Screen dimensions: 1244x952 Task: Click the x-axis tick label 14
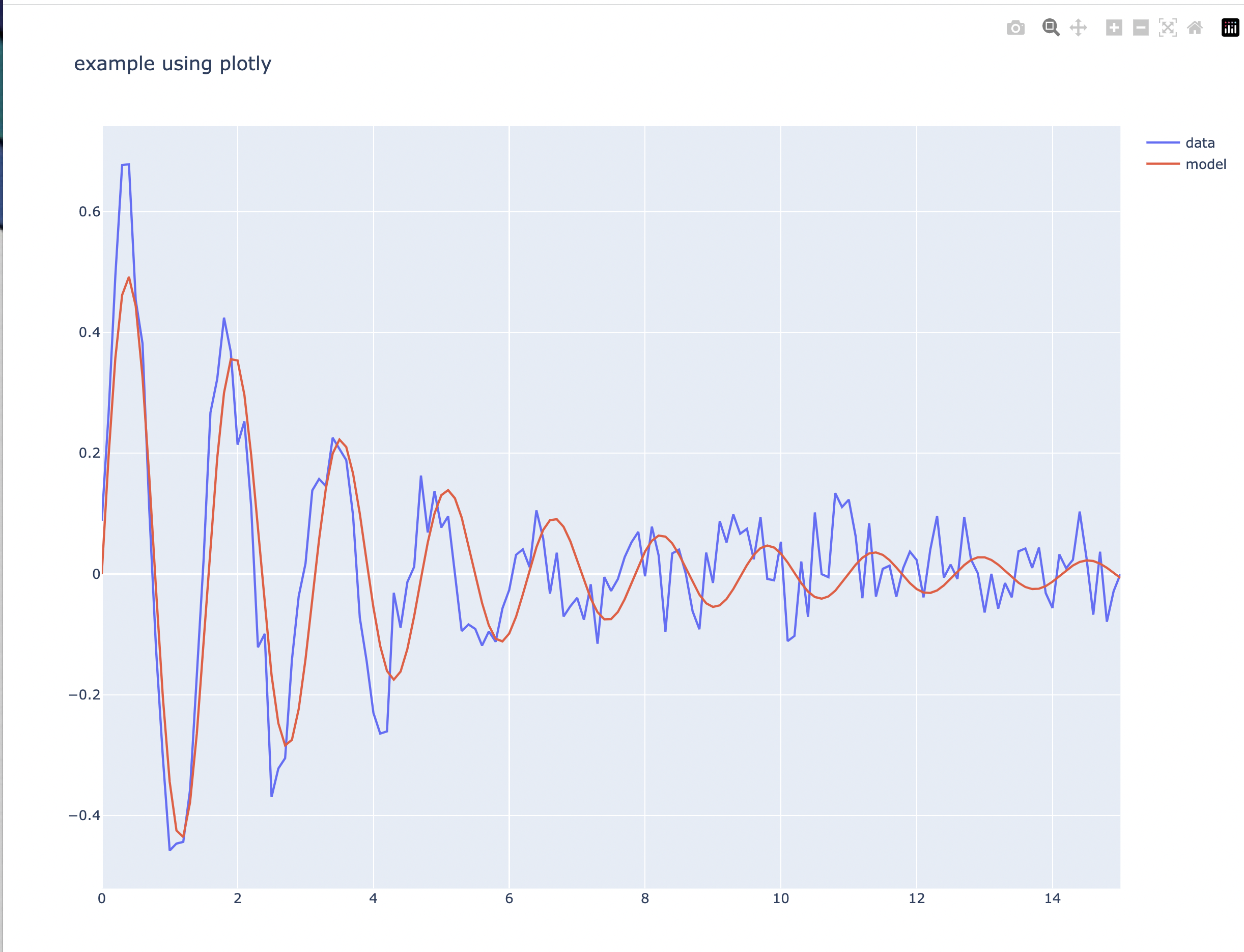tap(1052, 899)
